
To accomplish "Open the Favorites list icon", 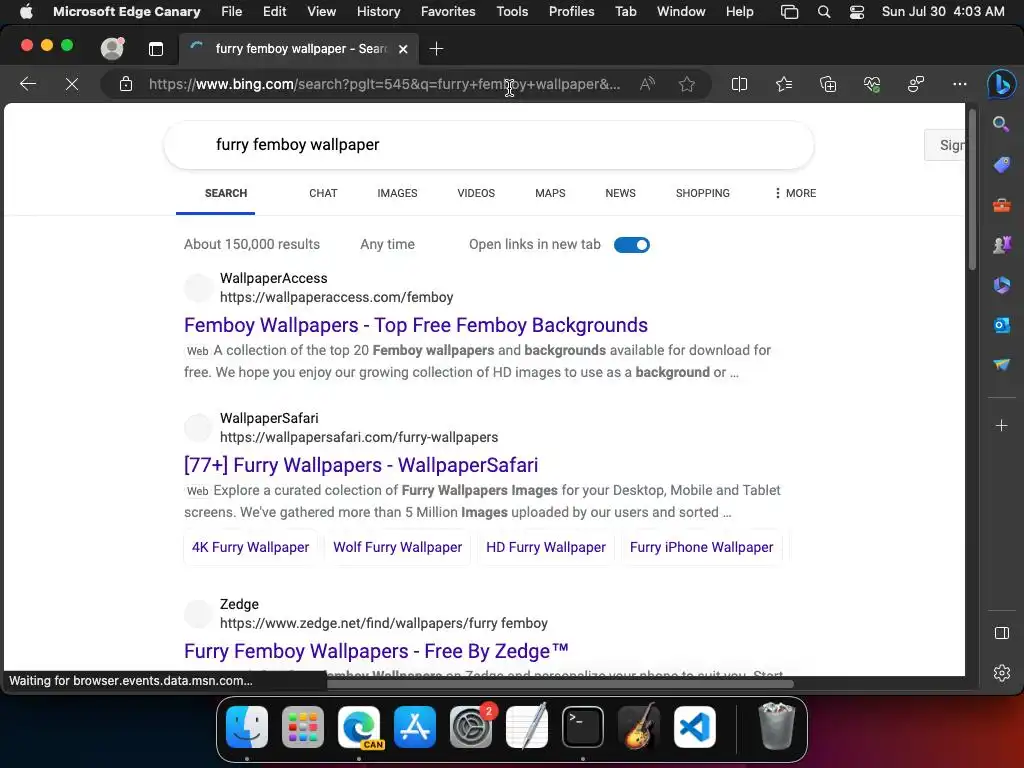I will click(784, 84).
